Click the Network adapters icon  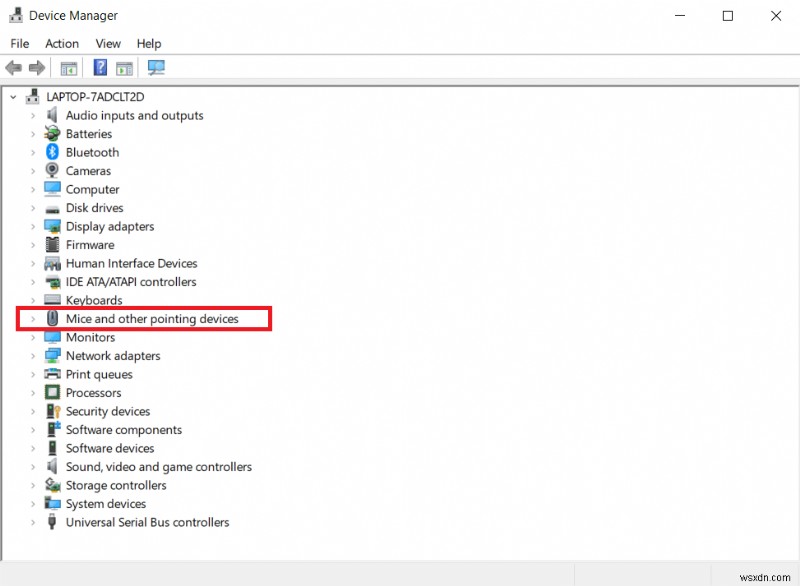click(x=52, y=355)
